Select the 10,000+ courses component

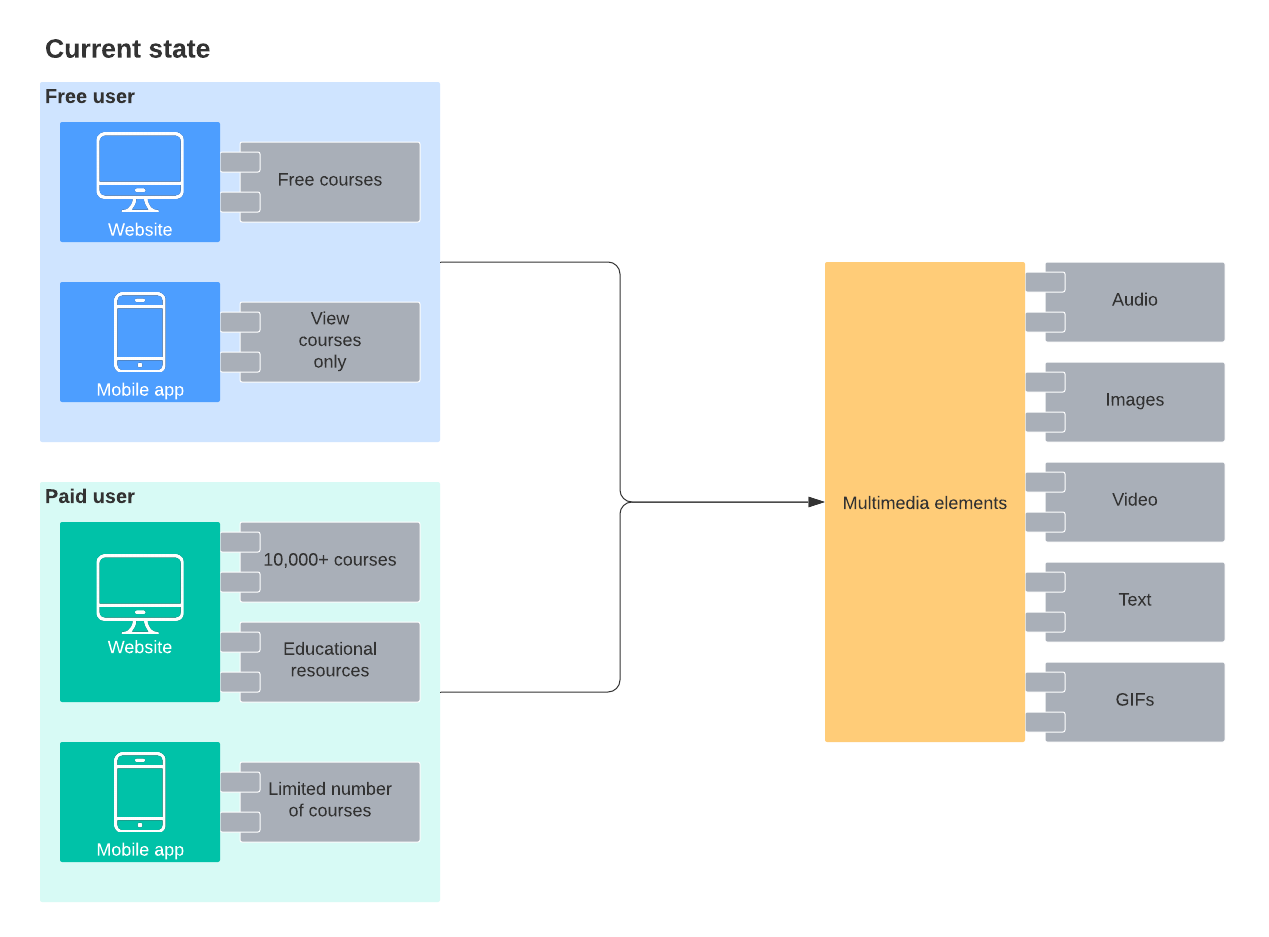(x=330, y=561)
